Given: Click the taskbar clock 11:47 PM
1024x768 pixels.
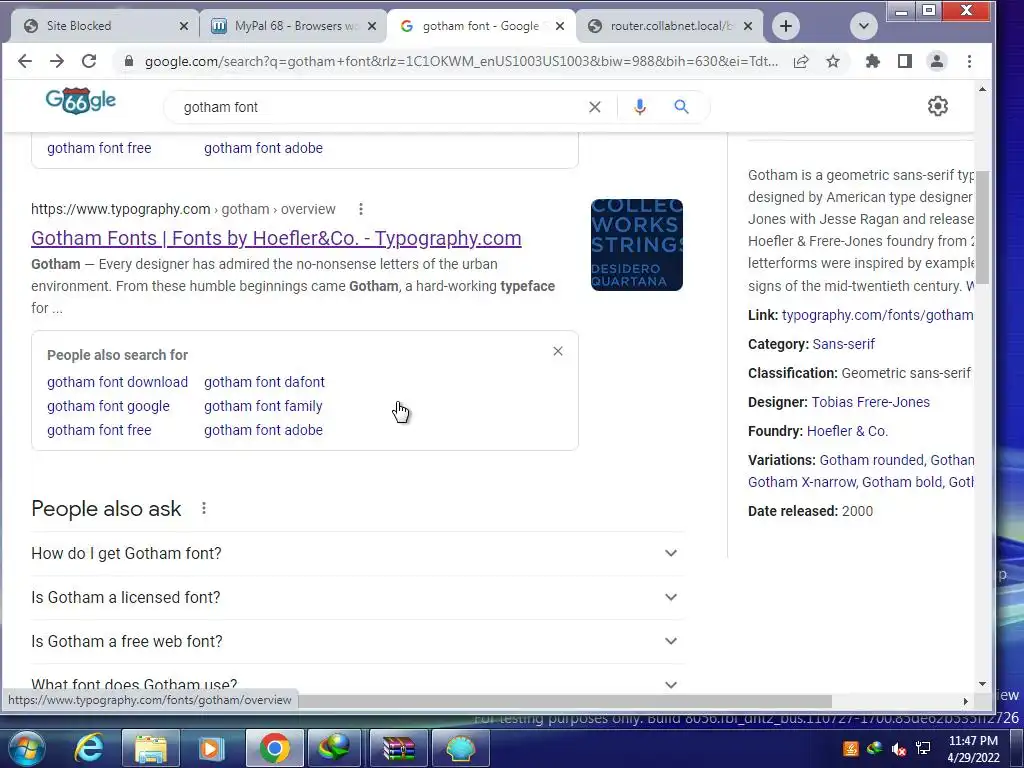Looking at the screenshot, I should [x=973, y=748].
